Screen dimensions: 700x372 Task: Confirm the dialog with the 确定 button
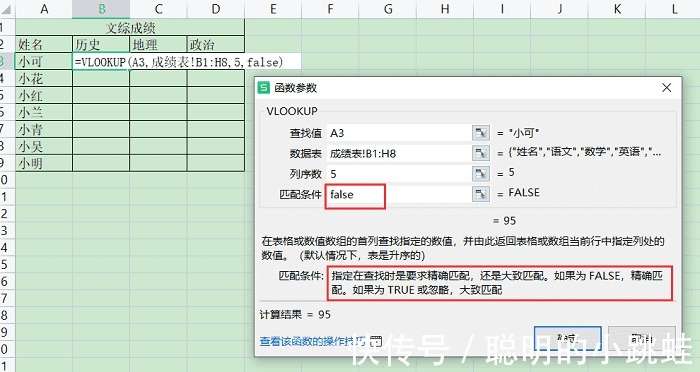pos(567,339)
